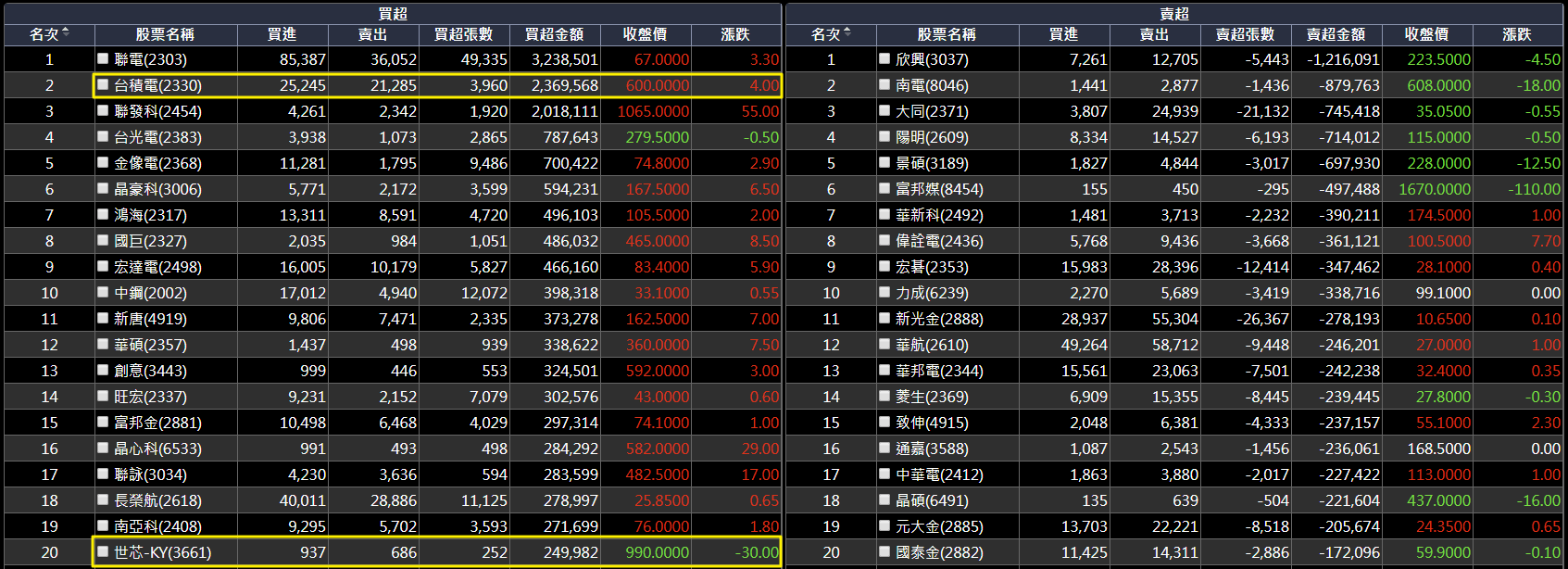Check the box next to 欣興(3037)
The image size is (1568, 569).
(884, 58)
